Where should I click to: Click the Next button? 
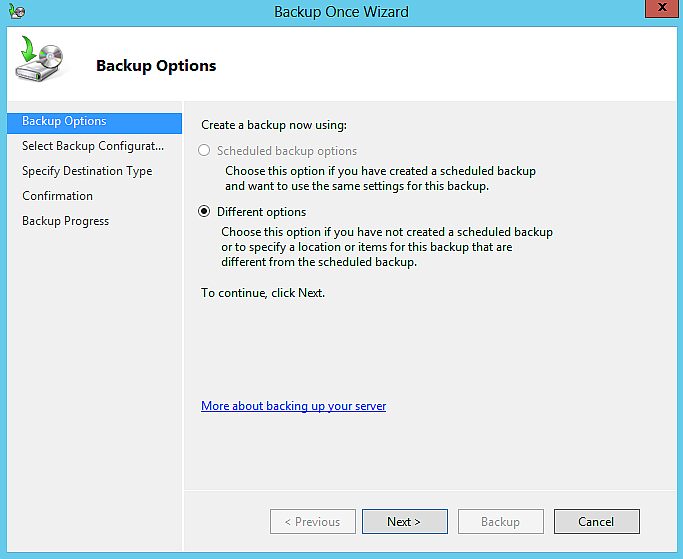point(405,521)
